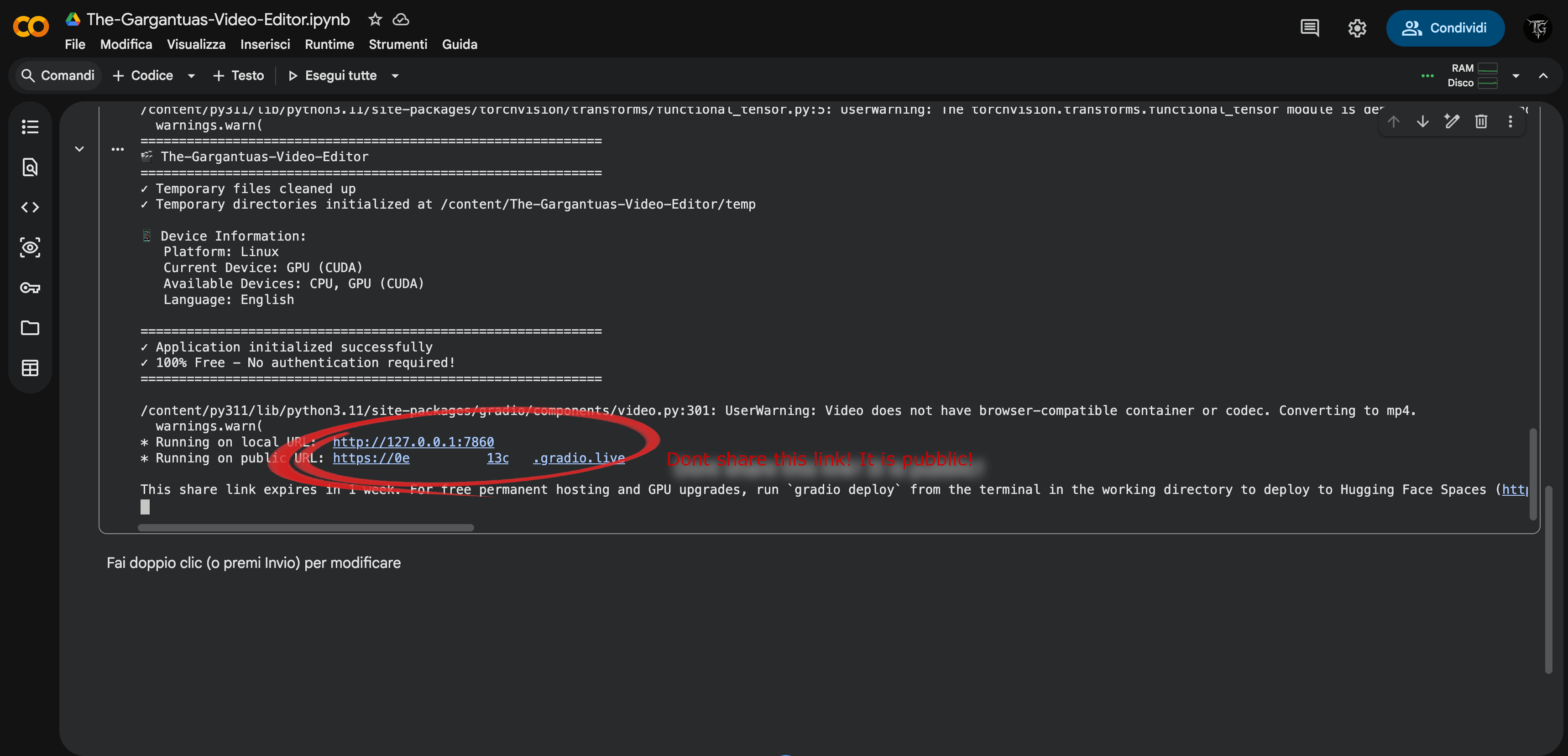Image resolution: width=1568 pixels, height=756 pixels.
Task: Open the code snippets panel icon
Action: pos(30,207)
